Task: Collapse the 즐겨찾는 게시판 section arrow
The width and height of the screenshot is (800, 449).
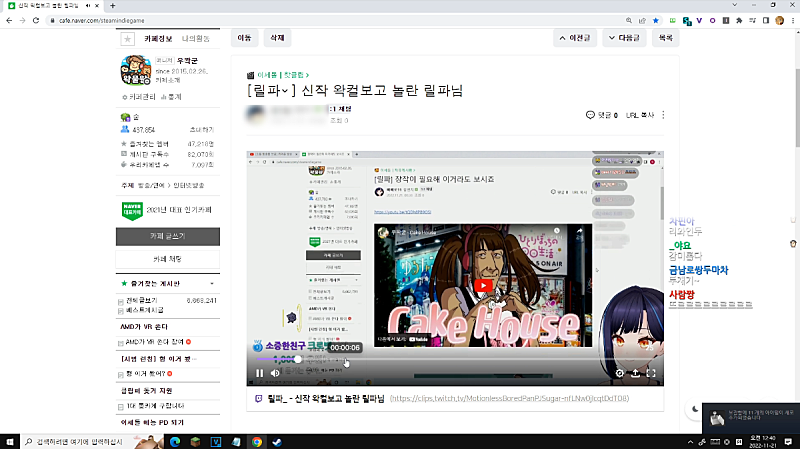Action: pyautogui.click(x=212, y=284)
